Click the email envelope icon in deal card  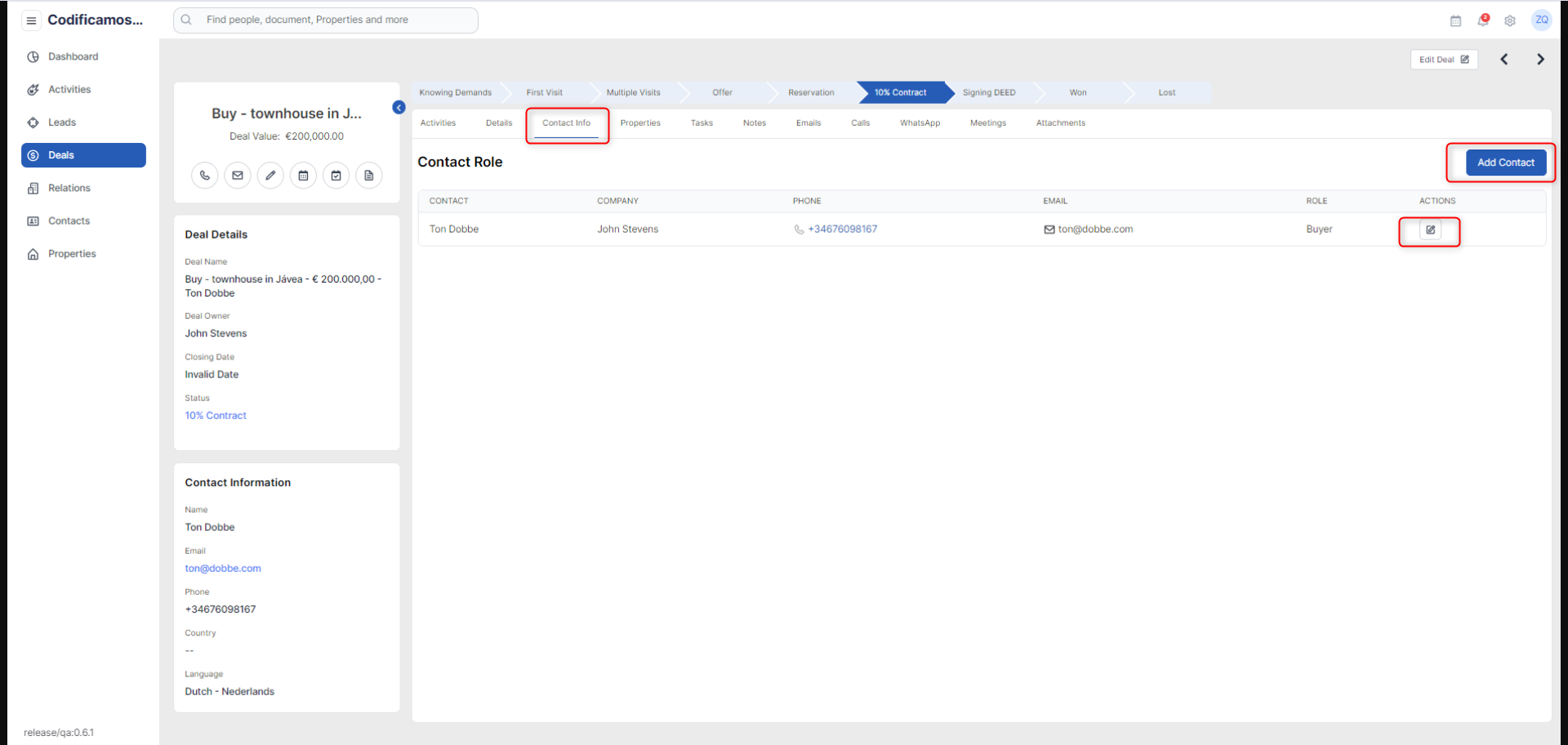point(238,176)
